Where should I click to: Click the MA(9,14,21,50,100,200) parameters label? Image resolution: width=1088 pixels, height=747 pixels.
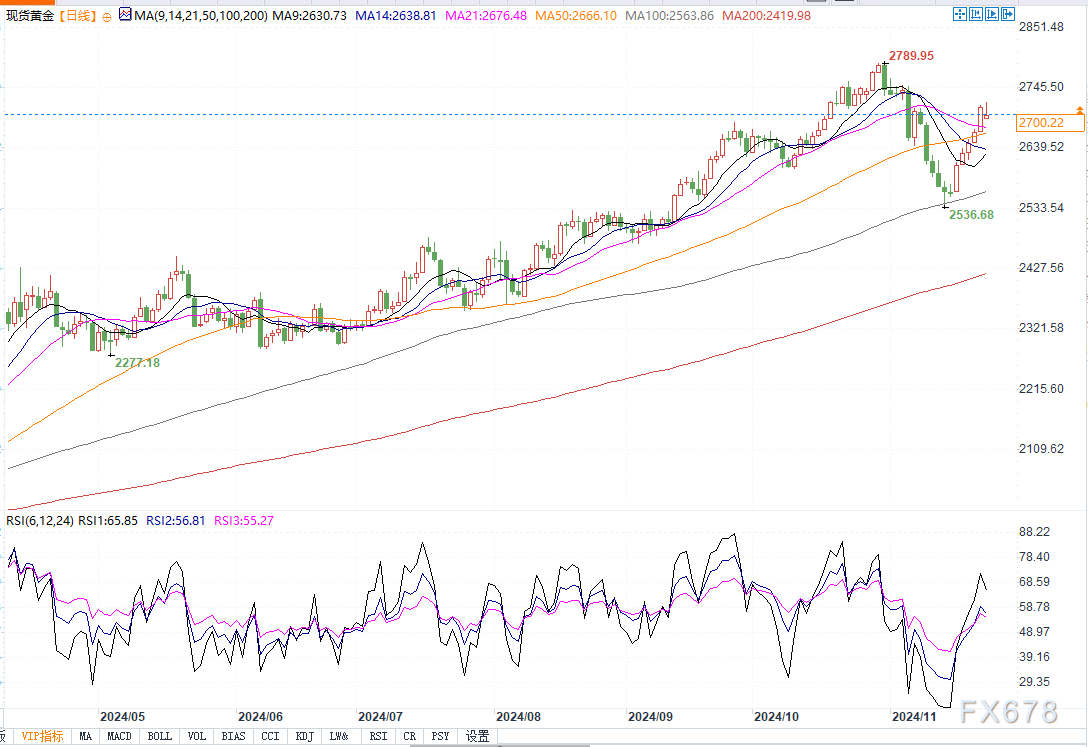198,16
